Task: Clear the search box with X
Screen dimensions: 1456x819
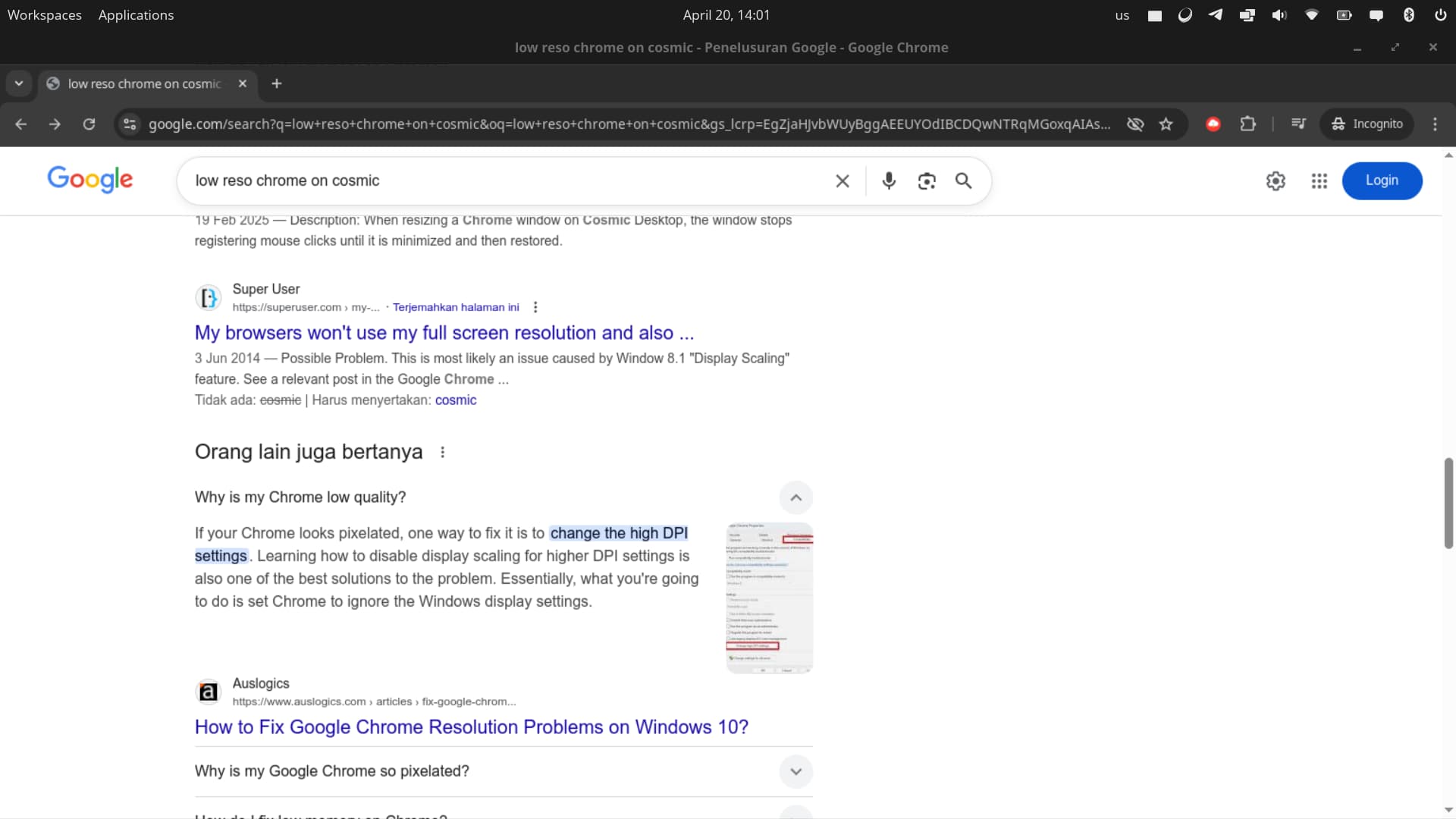Action: pos(843,181)
